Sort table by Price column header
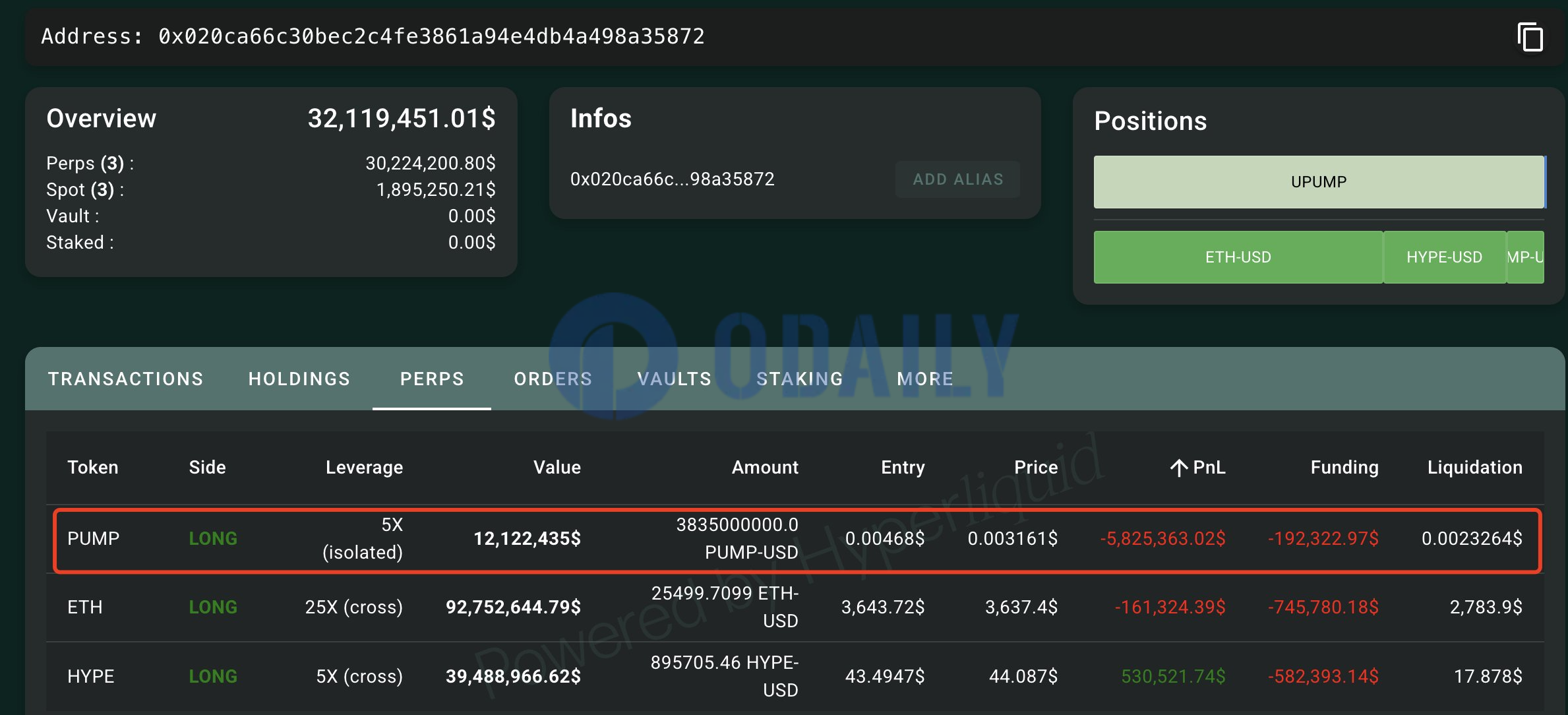The height and width of the screenshot is (715, 1568). pyautogui.click(x=1036, y=468)
